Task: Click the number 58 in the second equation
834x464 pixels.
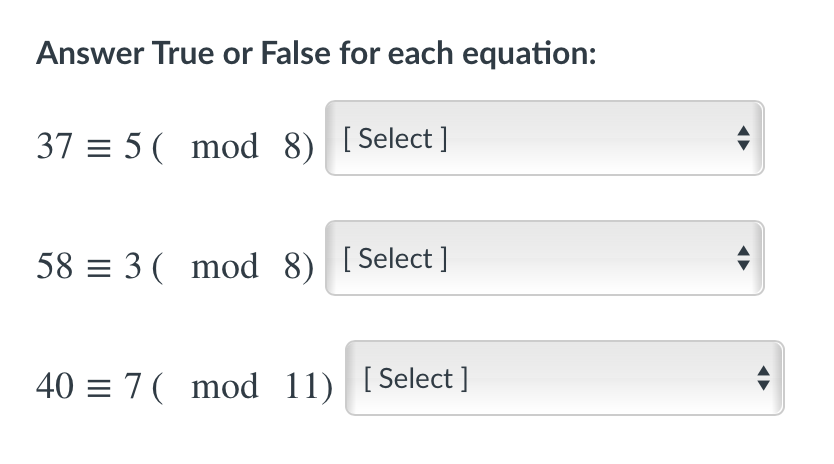Action: tap(54, 267)
